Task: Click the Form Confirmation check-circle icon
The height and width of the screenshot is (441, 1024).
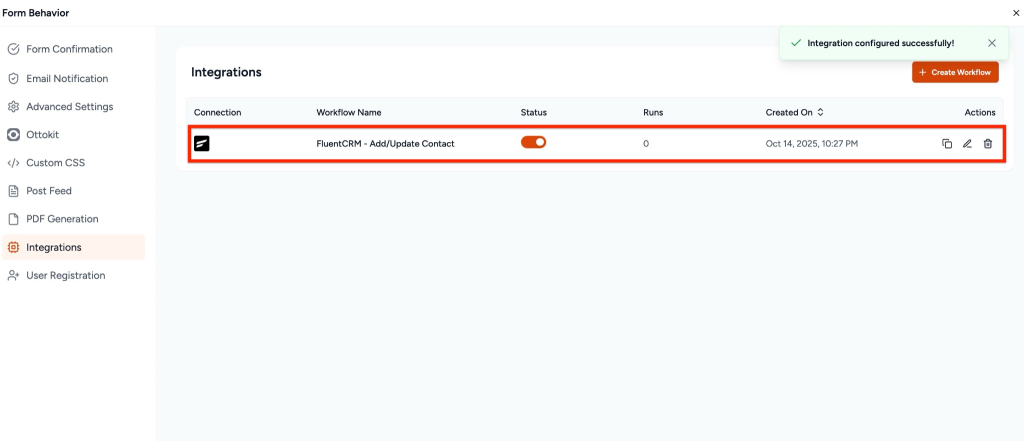Action: [13, 50]
